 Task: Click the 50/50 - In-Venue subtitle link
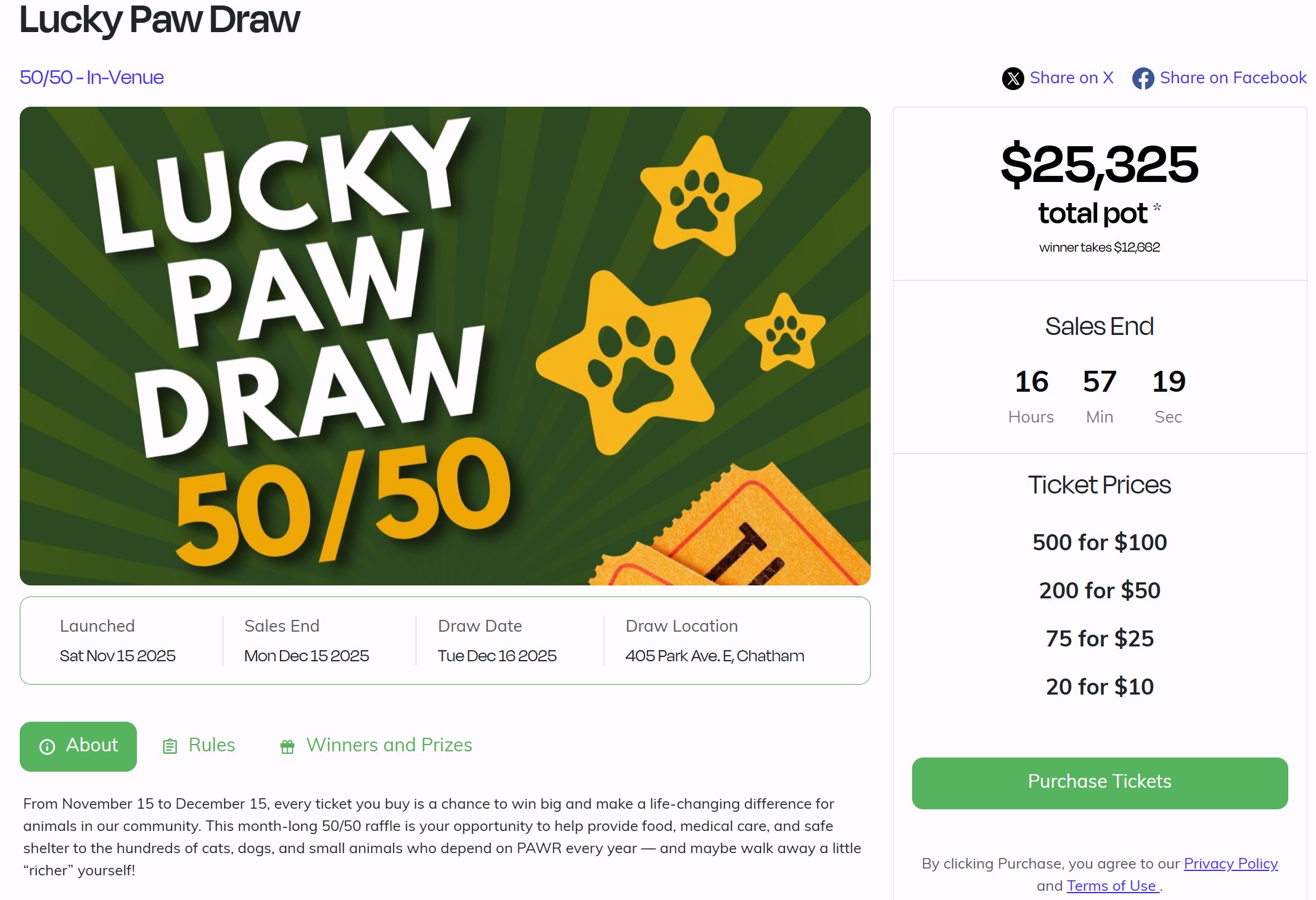(92, 78)
